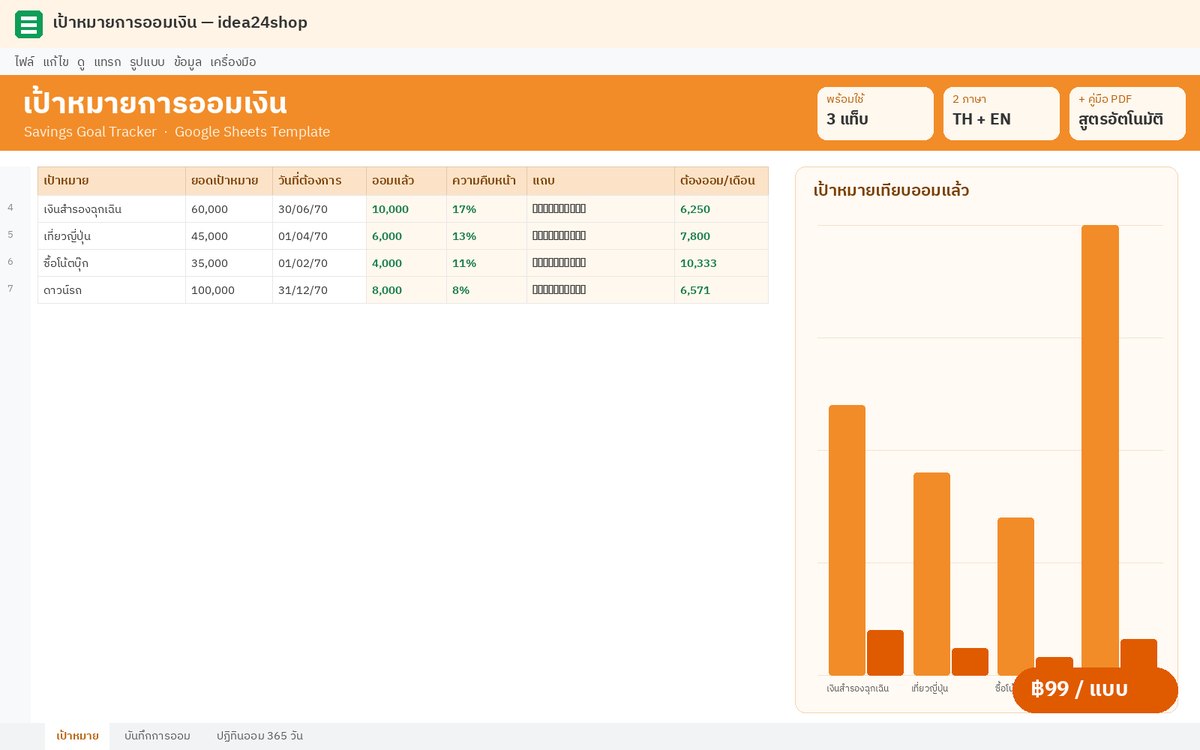Click the เที่ยวญี่ปุ่น goal cell
The width and height of the screenshot is (1200, 750).
[112, 236]
